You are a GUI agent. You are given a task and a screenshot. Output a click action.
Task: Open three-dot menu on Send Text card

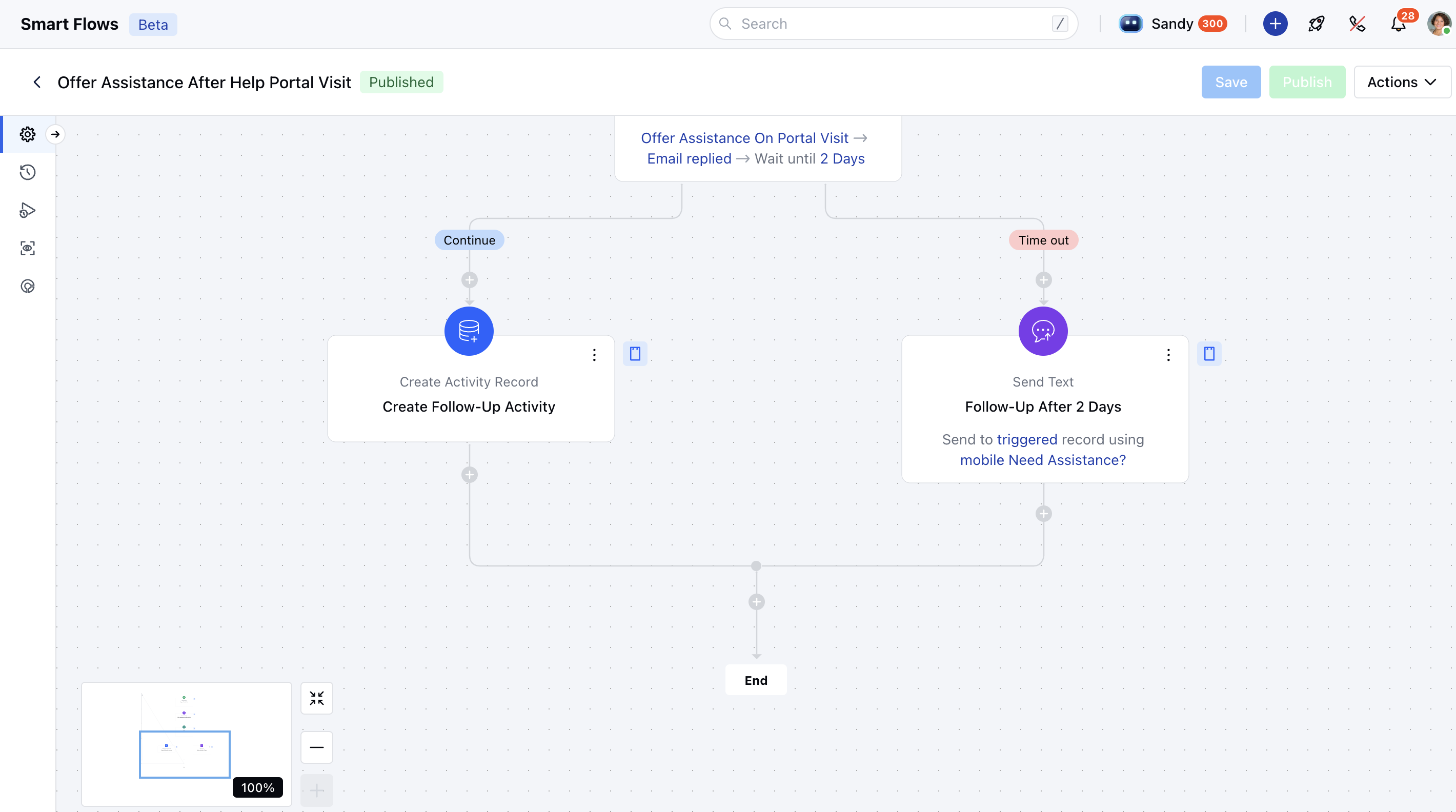[x=1168, y=355]
